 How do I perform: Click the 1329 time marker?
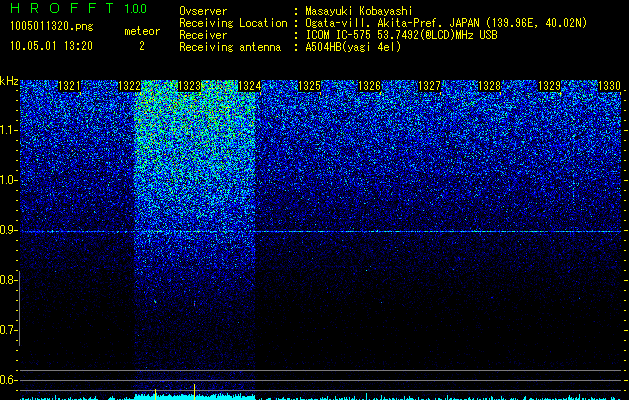pyautogui.click(x=549, y=86)
